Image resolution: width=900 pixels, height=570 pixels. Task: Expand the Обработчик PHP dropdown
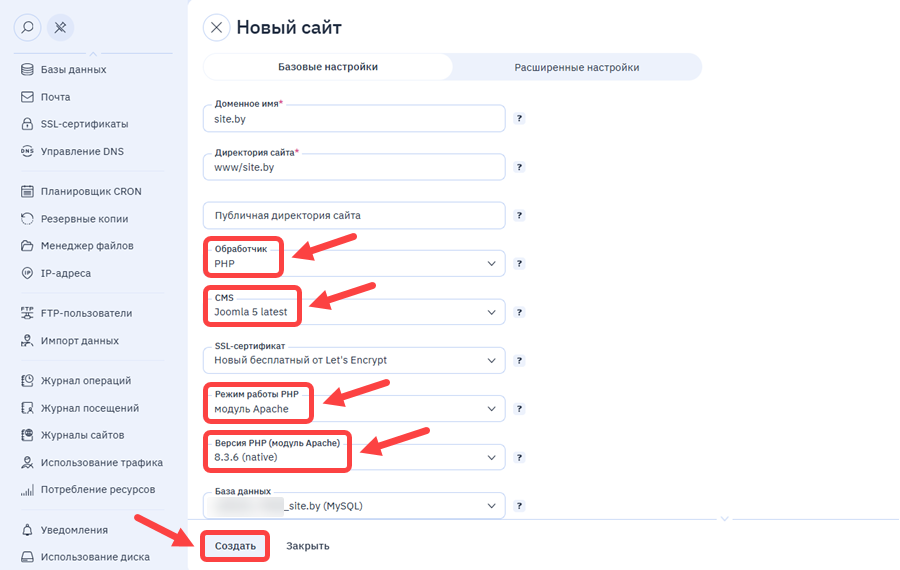coord(354,263)
